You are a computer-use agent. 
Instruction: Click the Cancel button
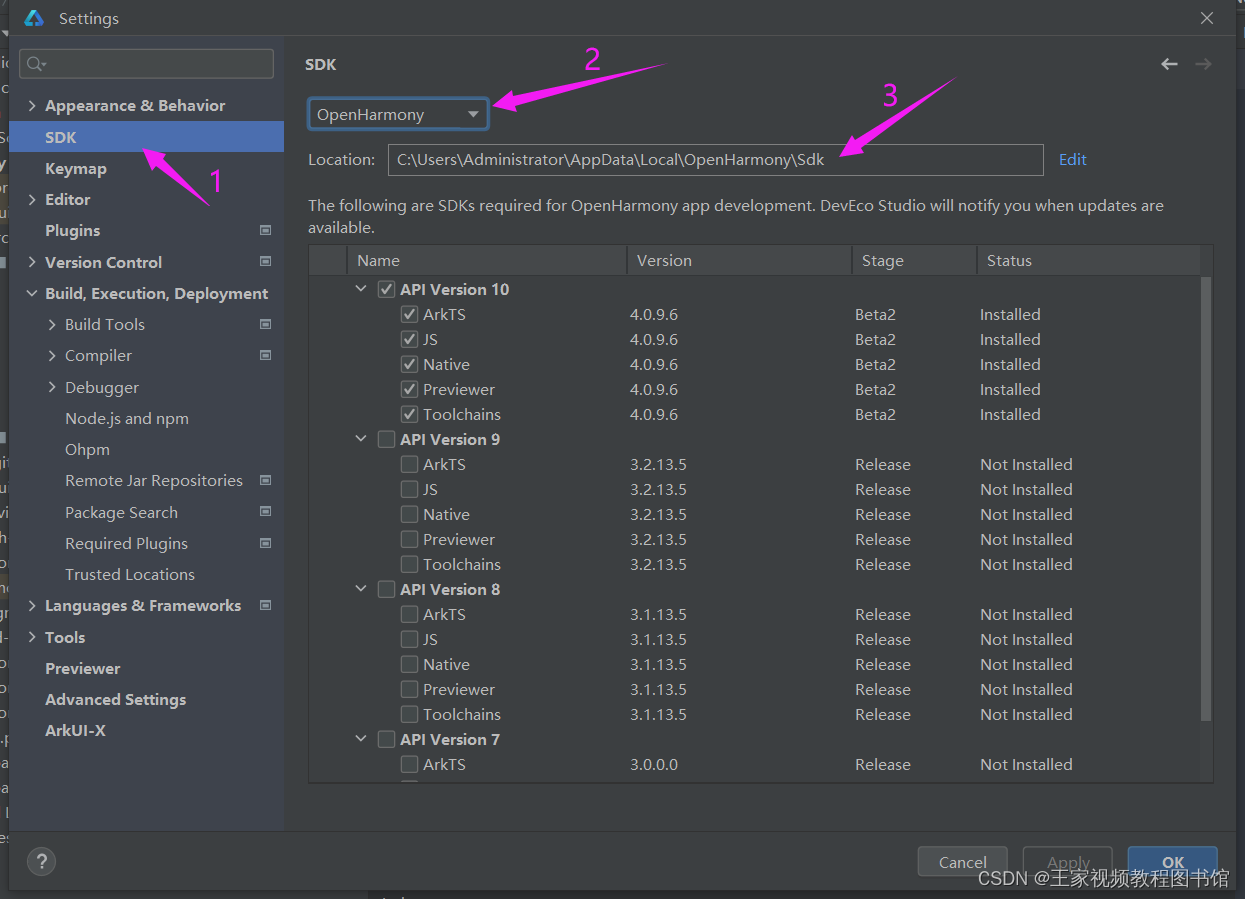pos(963,862)
